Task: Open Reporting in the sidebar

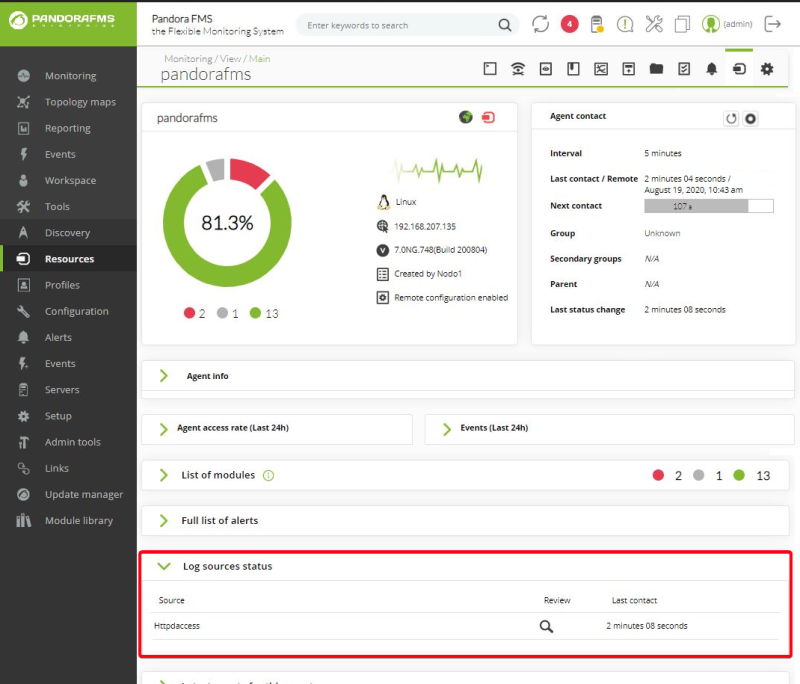Action: (x=68, y=128)
